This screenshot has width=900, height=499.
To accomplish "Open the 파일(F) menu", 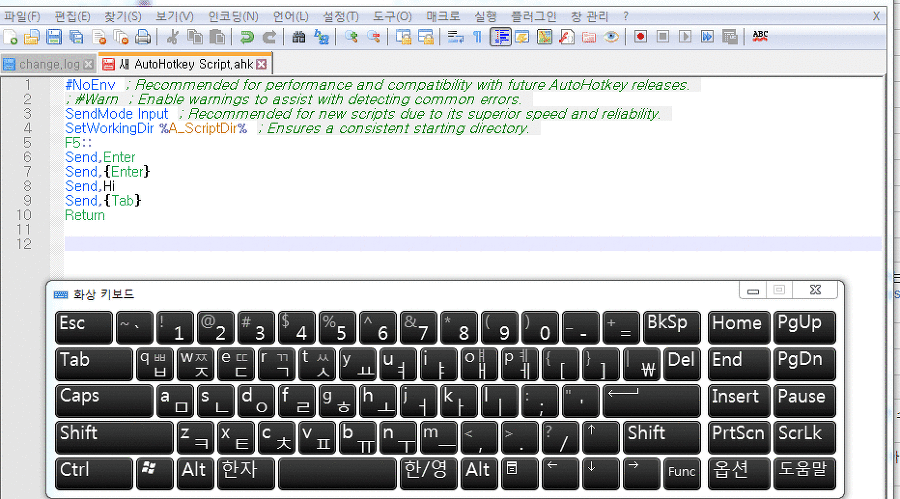I will [22, 16].
